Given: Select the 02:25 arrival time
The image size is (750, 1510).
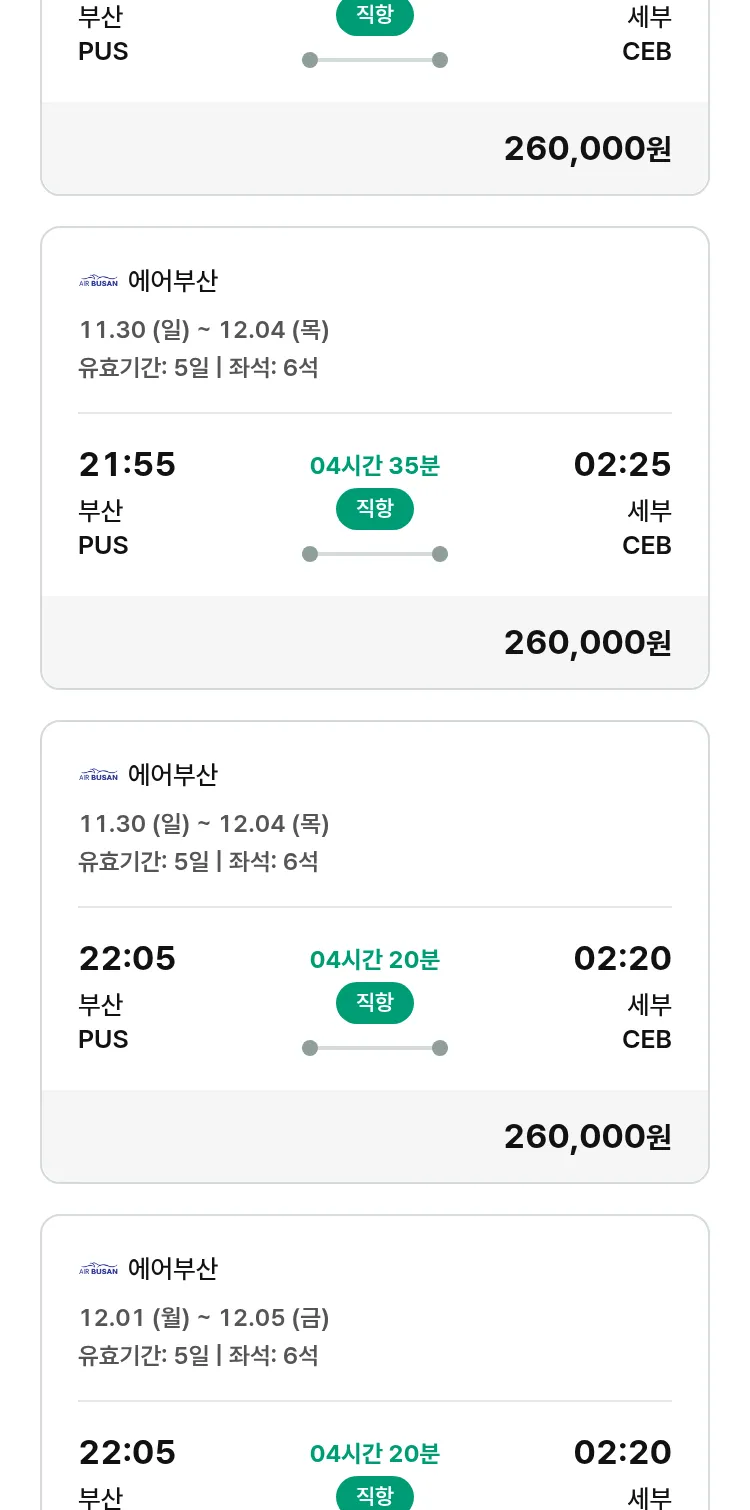Looking at the screenshot, I should [x=622, y=465].
